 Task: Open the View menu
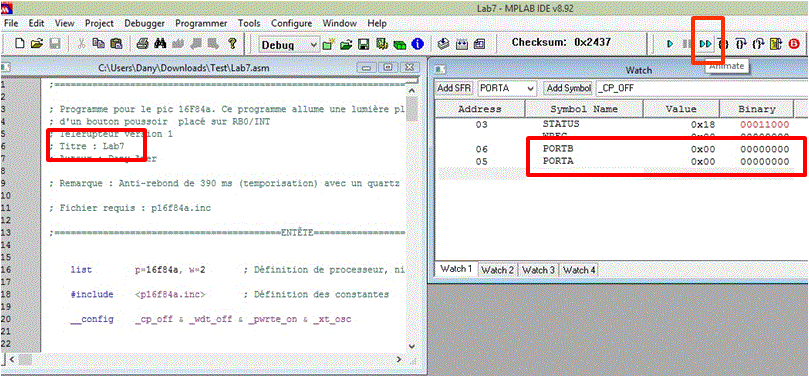64,23
